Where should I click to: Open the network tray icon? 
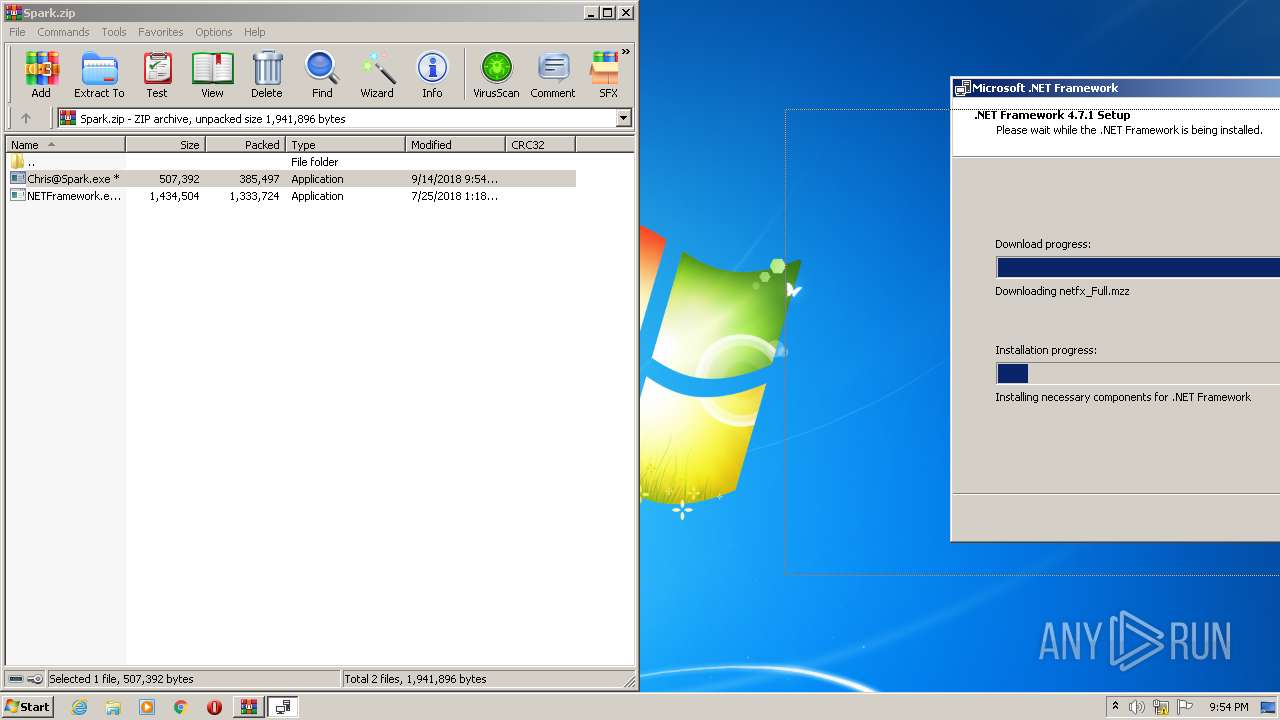pos(1161,707)
